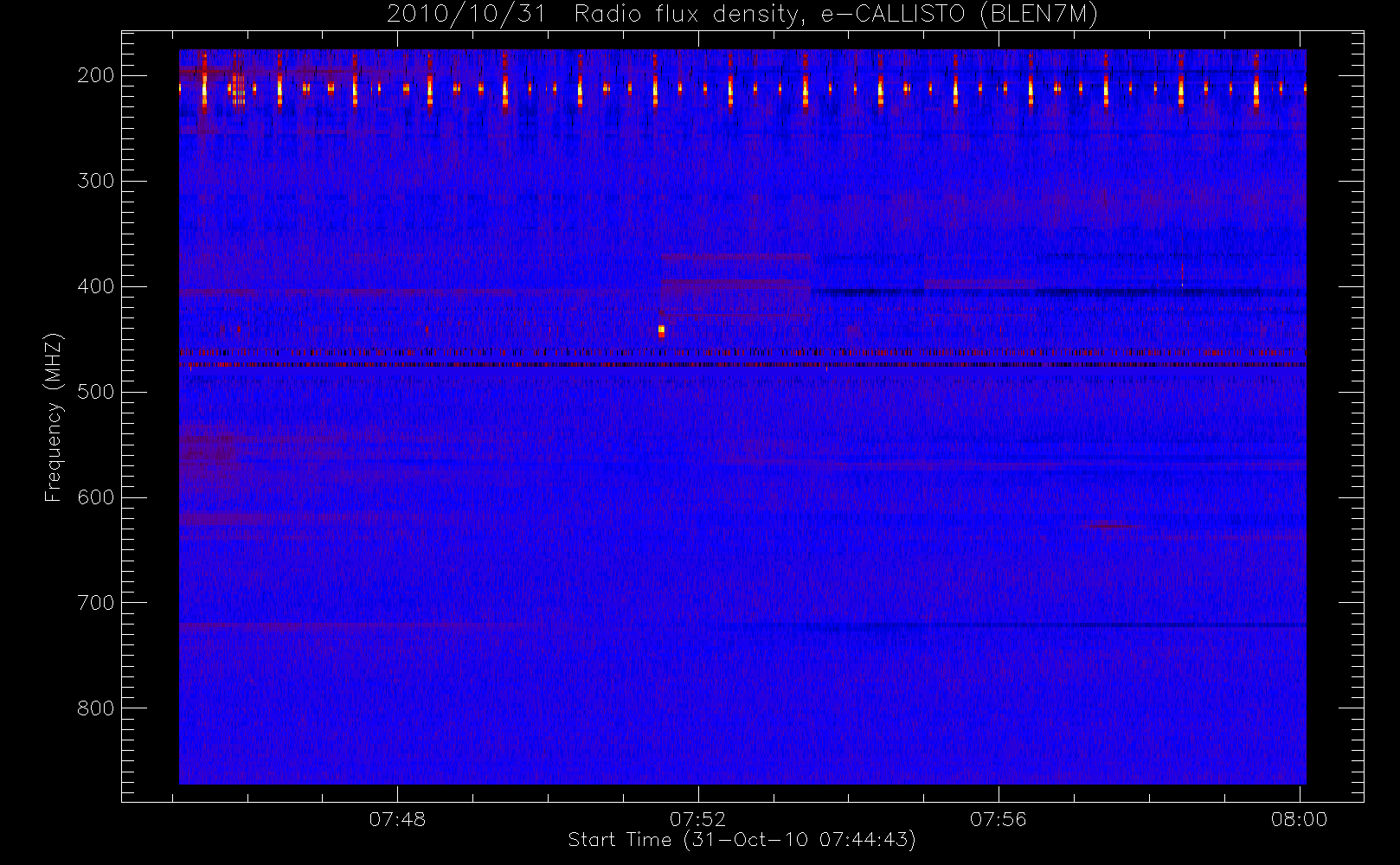Click the 08:00 time tick label
Image resolution: width=1400 pixels, height=865 pixels.
[1299, 819]
